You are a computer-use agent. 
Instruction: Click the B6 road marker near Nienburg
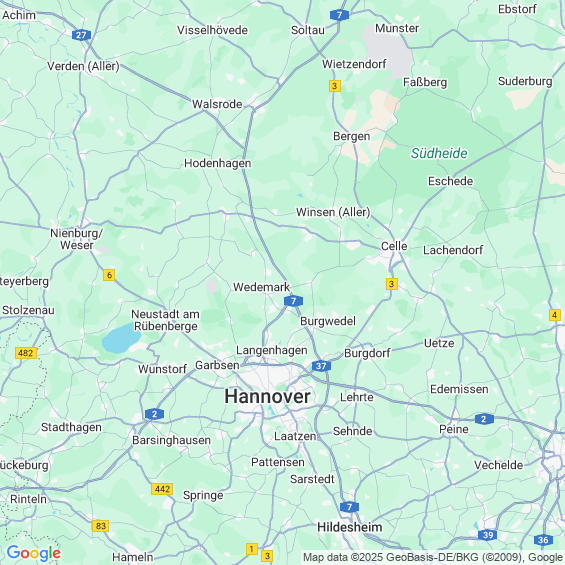point(109,275)
